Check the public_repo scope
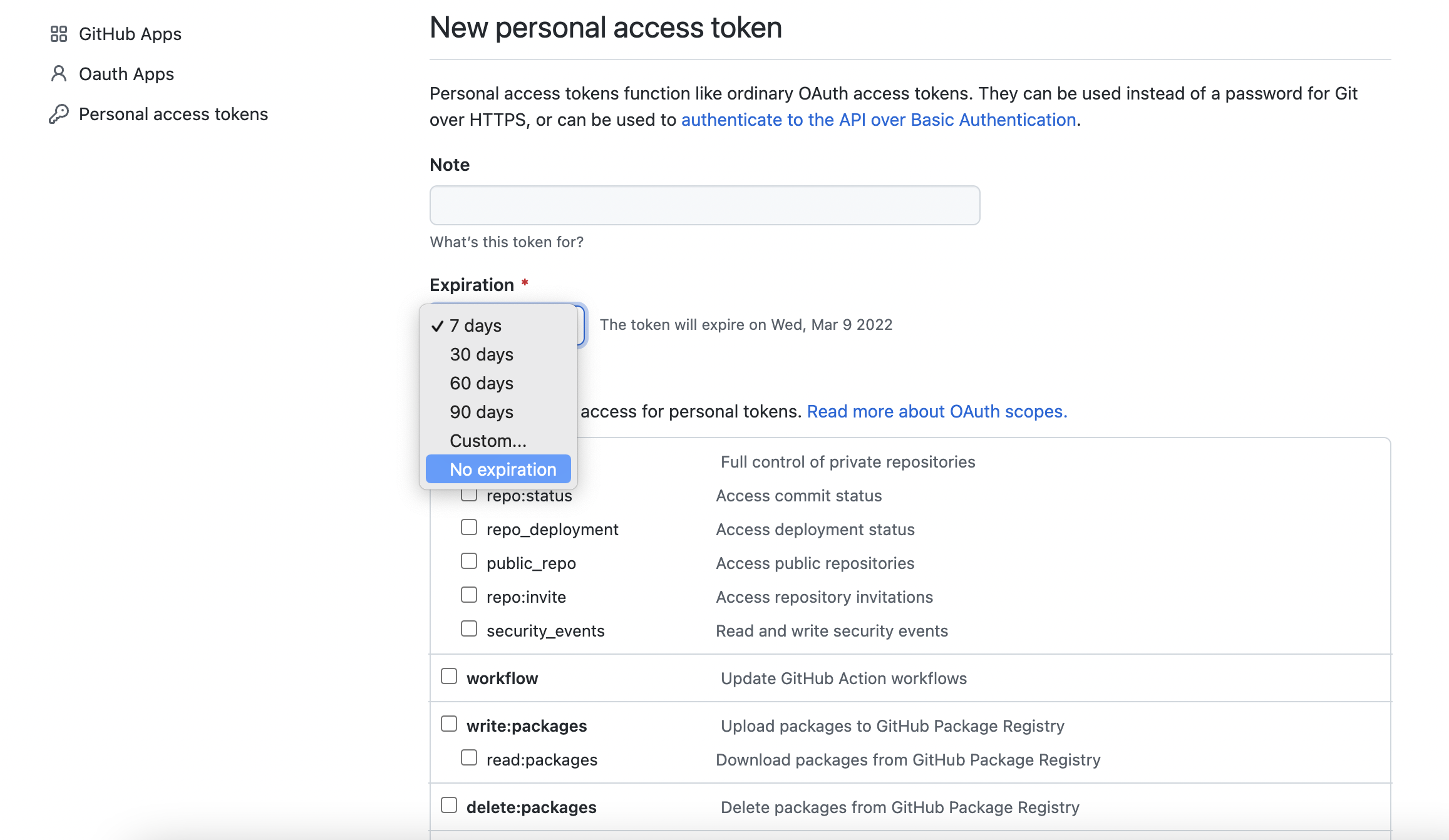Viewport: 1449px width, 840px height. pos(469,561)
